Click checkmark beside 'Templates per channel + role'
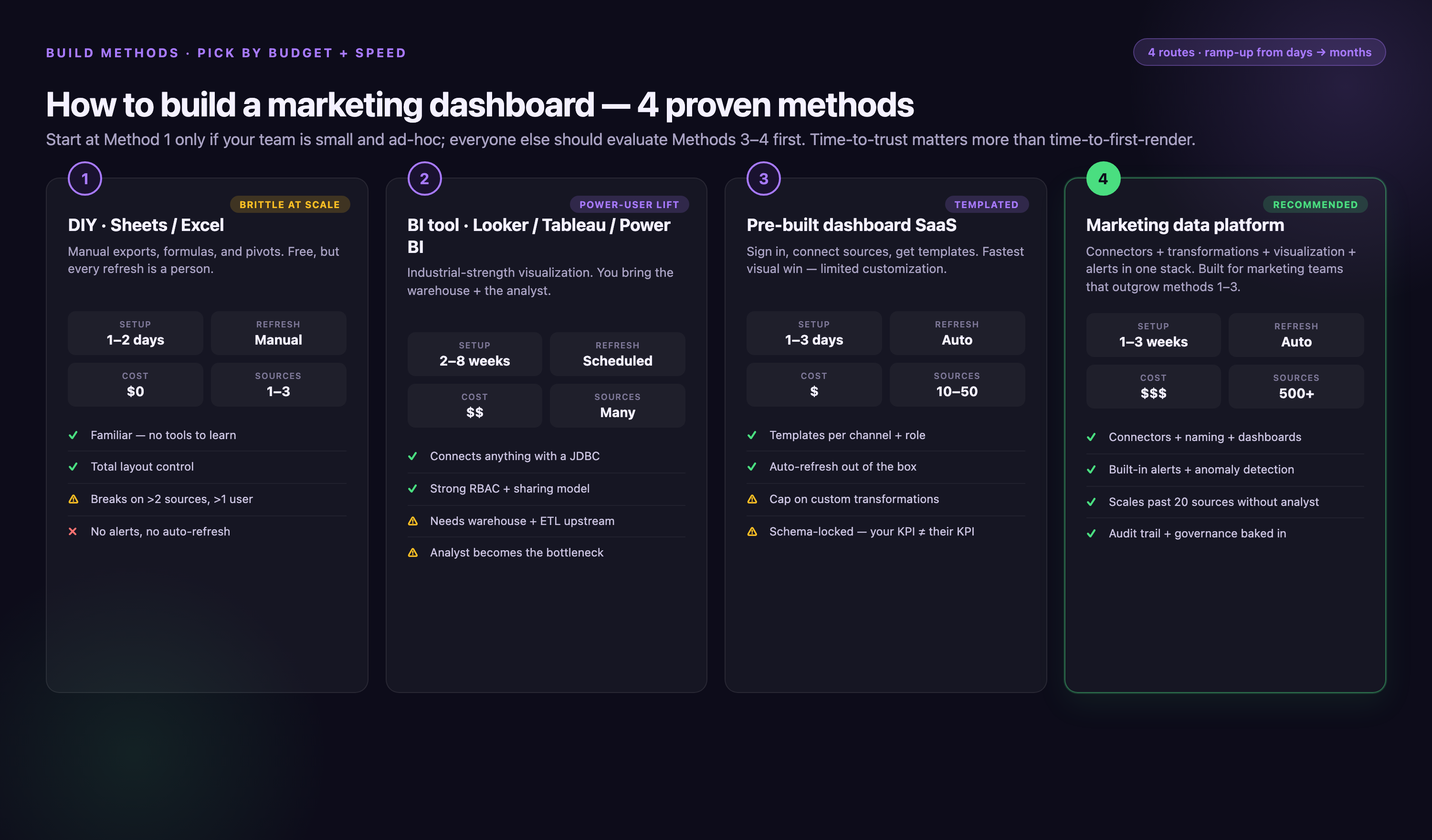1432x840 pixels. tap(752, 435)
